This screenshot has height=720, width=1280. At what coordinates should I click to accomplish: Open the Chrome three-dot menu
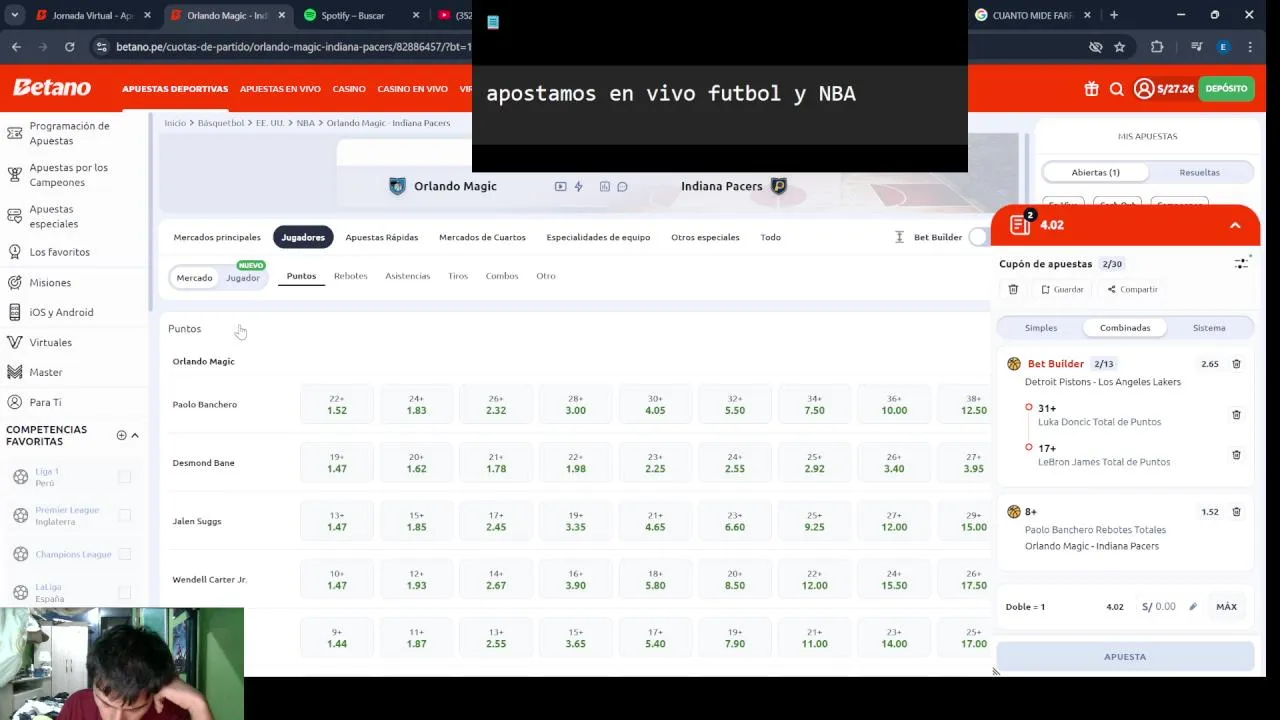tap(1250, 46)
